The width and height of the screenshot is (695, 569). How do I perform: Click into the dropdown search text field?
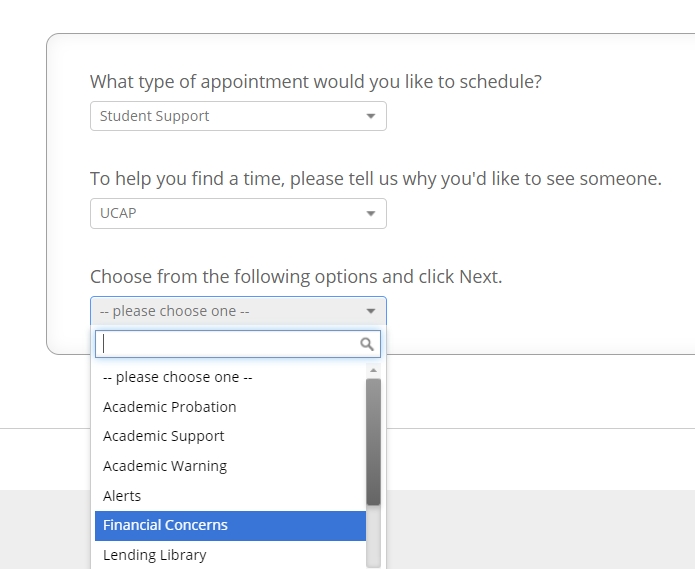pyautogui.click(x=228, y=344)
